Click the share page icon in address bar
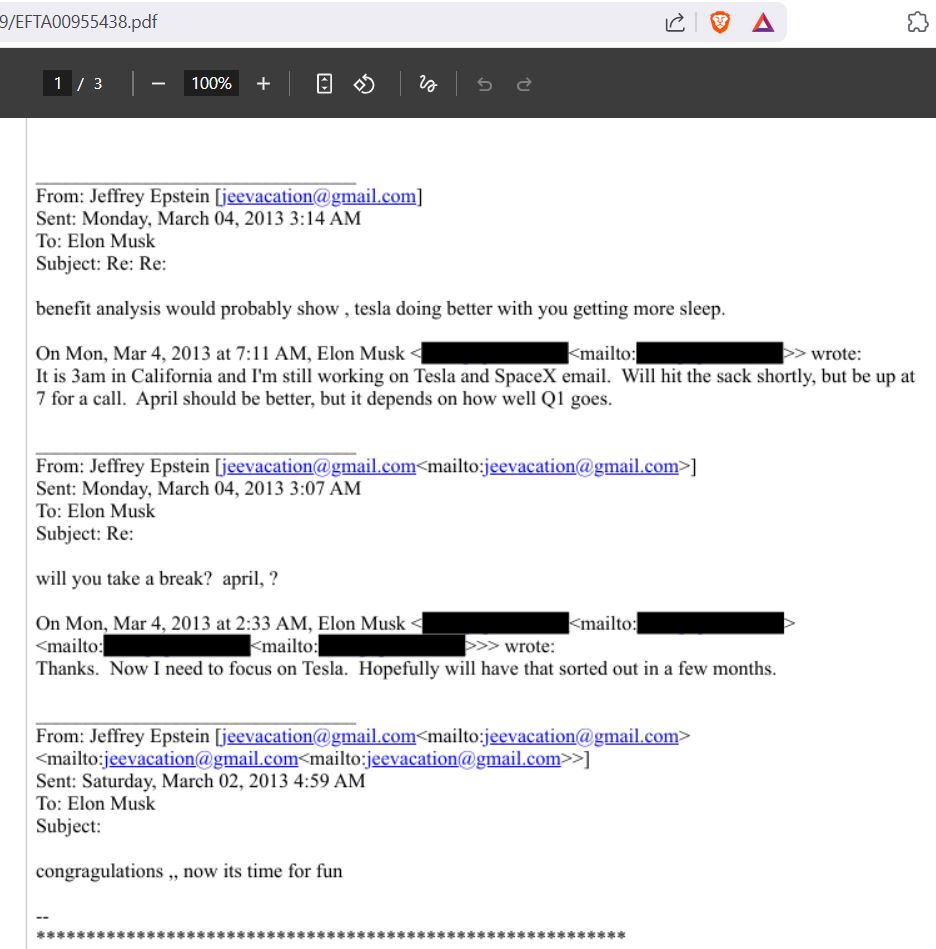The width and height of the screenshot is (936, 949). 675,22
